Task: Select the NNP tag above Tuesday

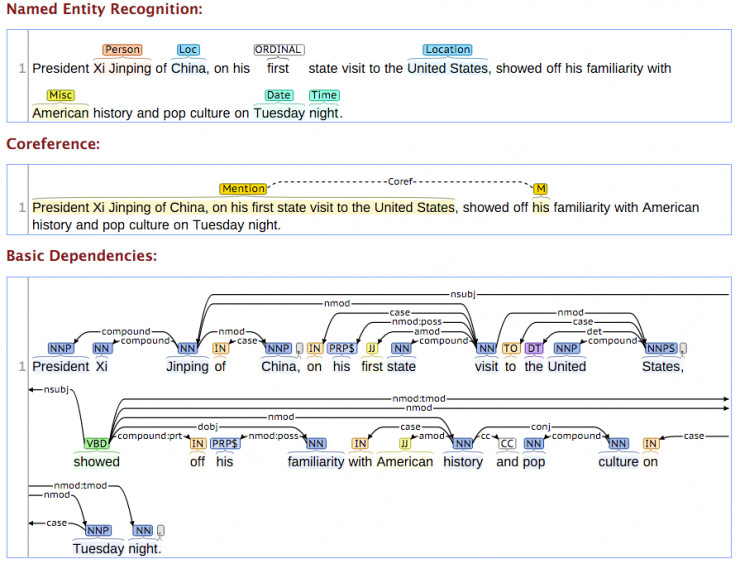Action: [x=98, y=530]
